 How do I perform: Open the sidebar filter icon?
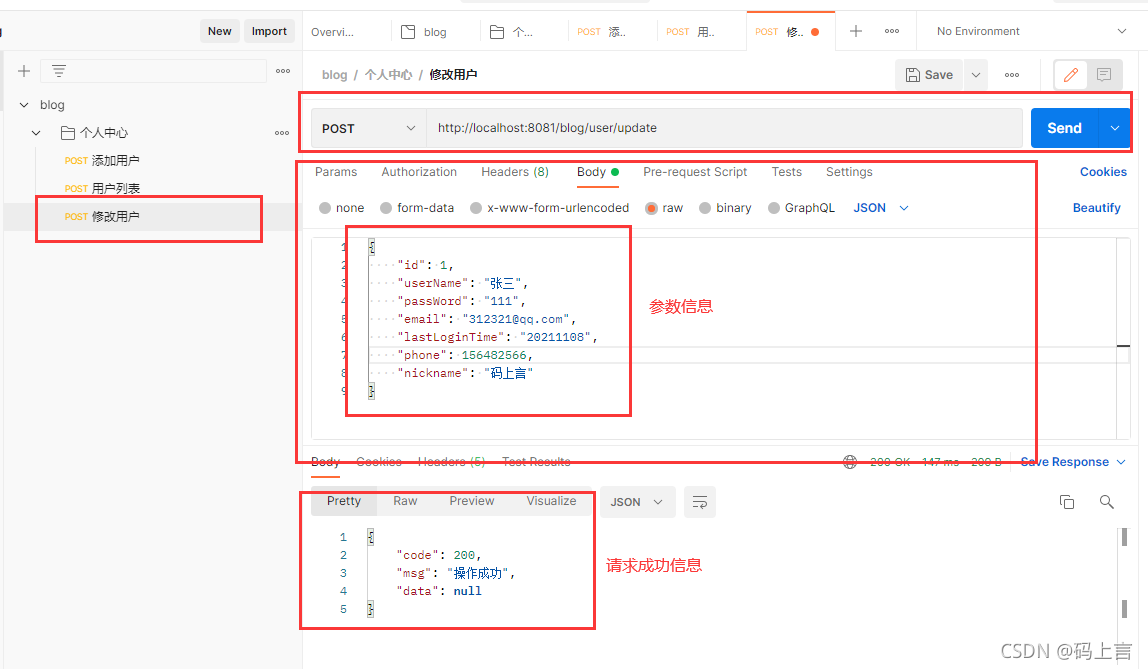click(x=57, y=70)
